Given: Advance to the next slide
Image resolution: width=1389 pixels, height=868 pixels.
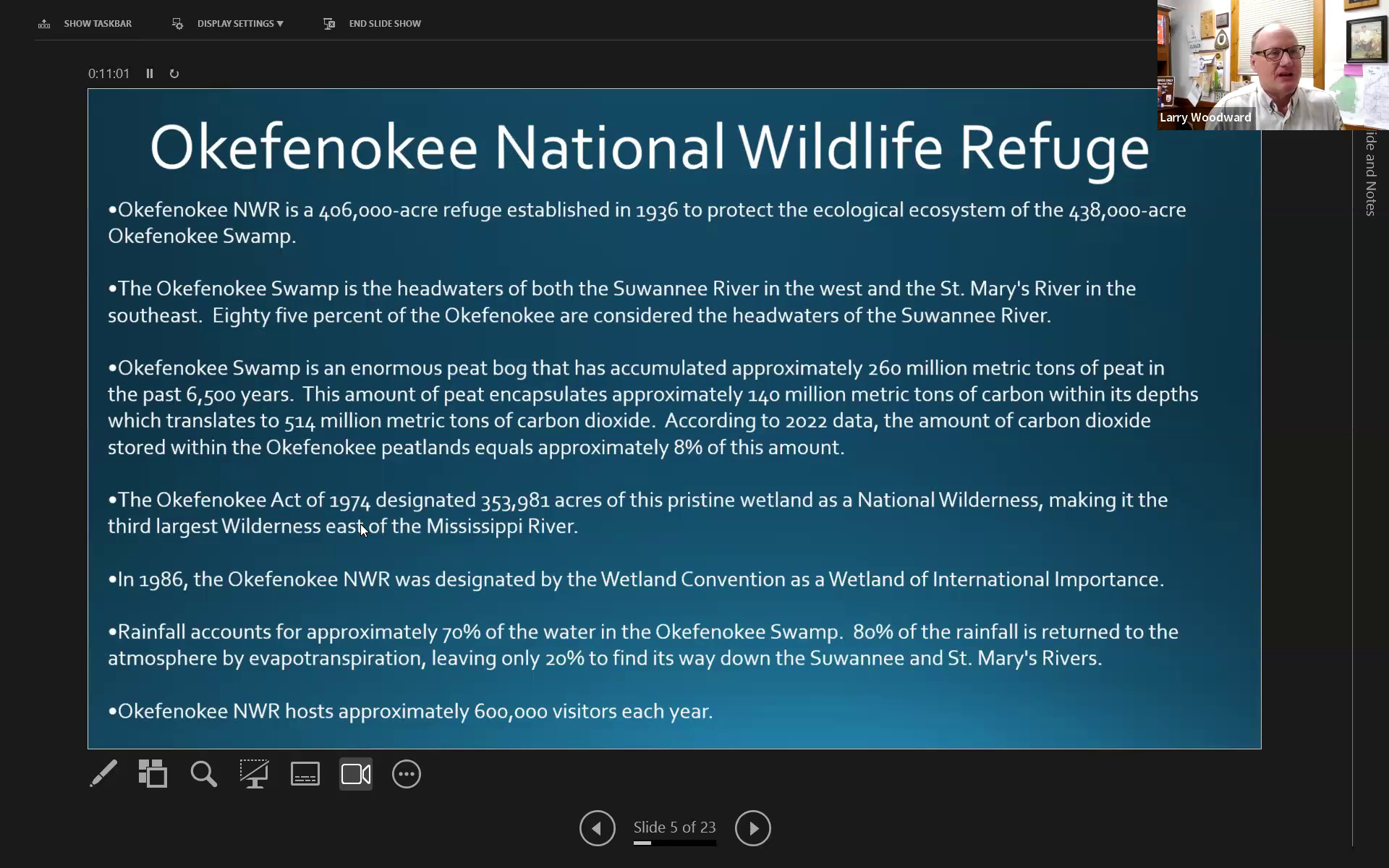Looking at the screenshot, I should pos(753,828).
